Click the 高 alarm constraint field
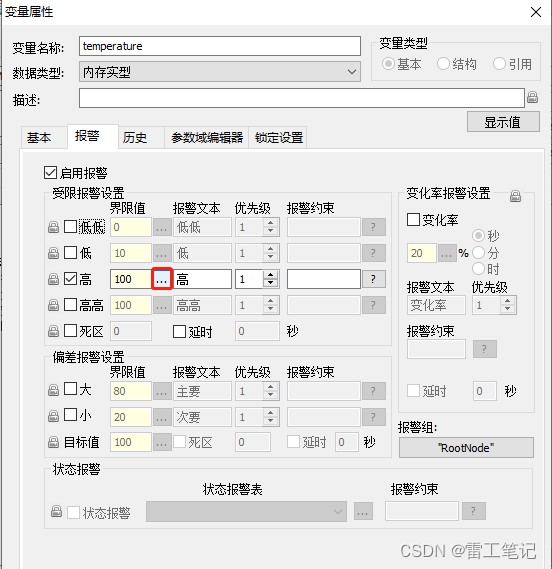 point(324,279)
